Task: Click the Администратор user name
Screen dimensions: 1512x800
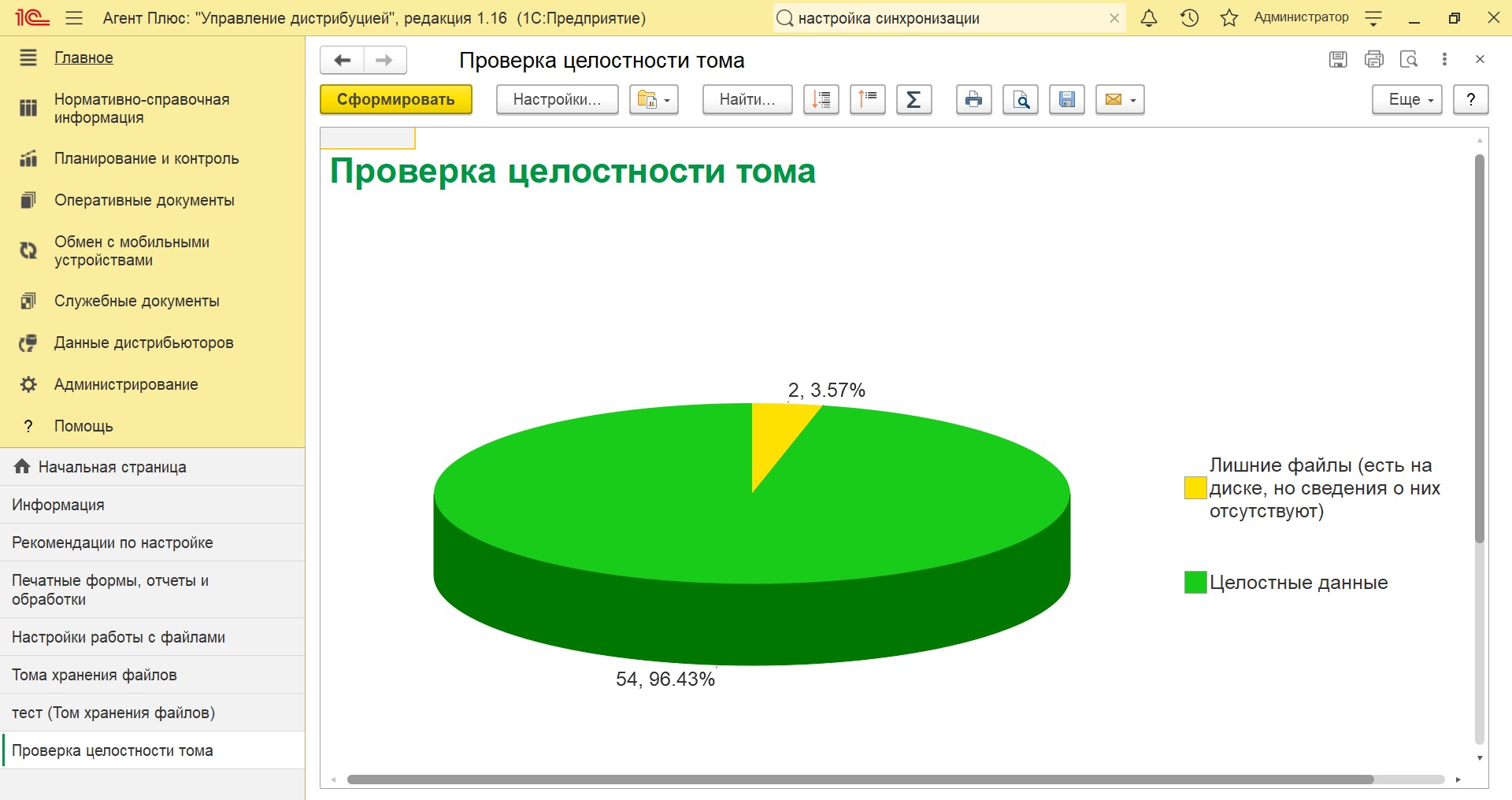Action: coord(1301,17)
